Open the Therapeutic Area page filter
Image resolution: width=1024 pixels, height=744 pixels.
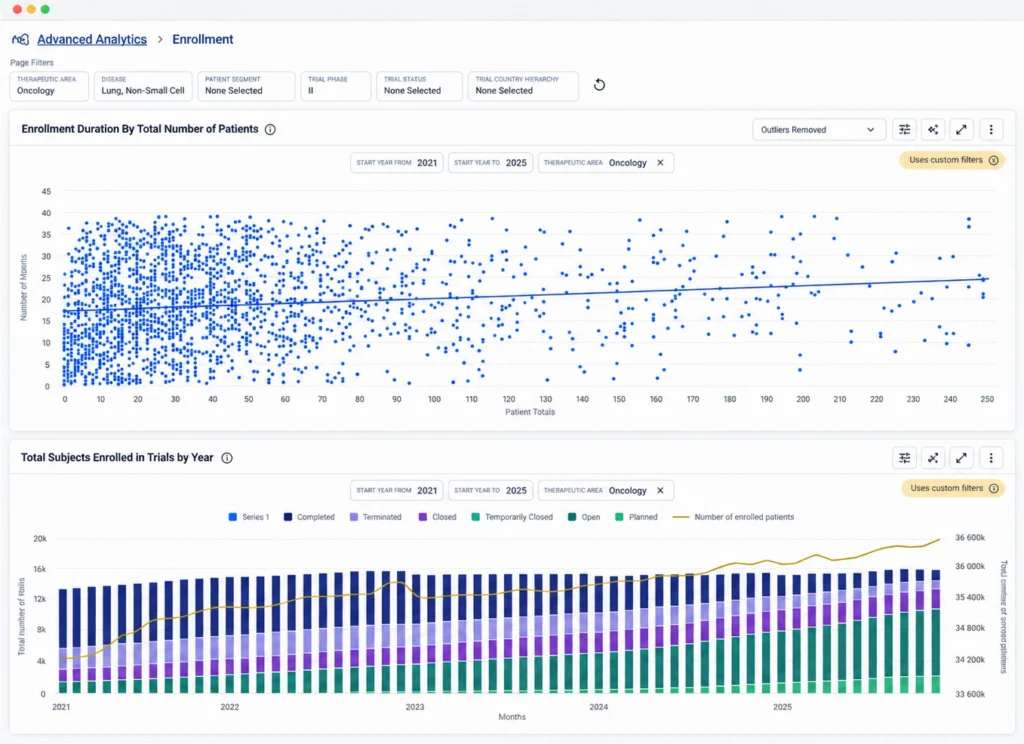point(49,86)
